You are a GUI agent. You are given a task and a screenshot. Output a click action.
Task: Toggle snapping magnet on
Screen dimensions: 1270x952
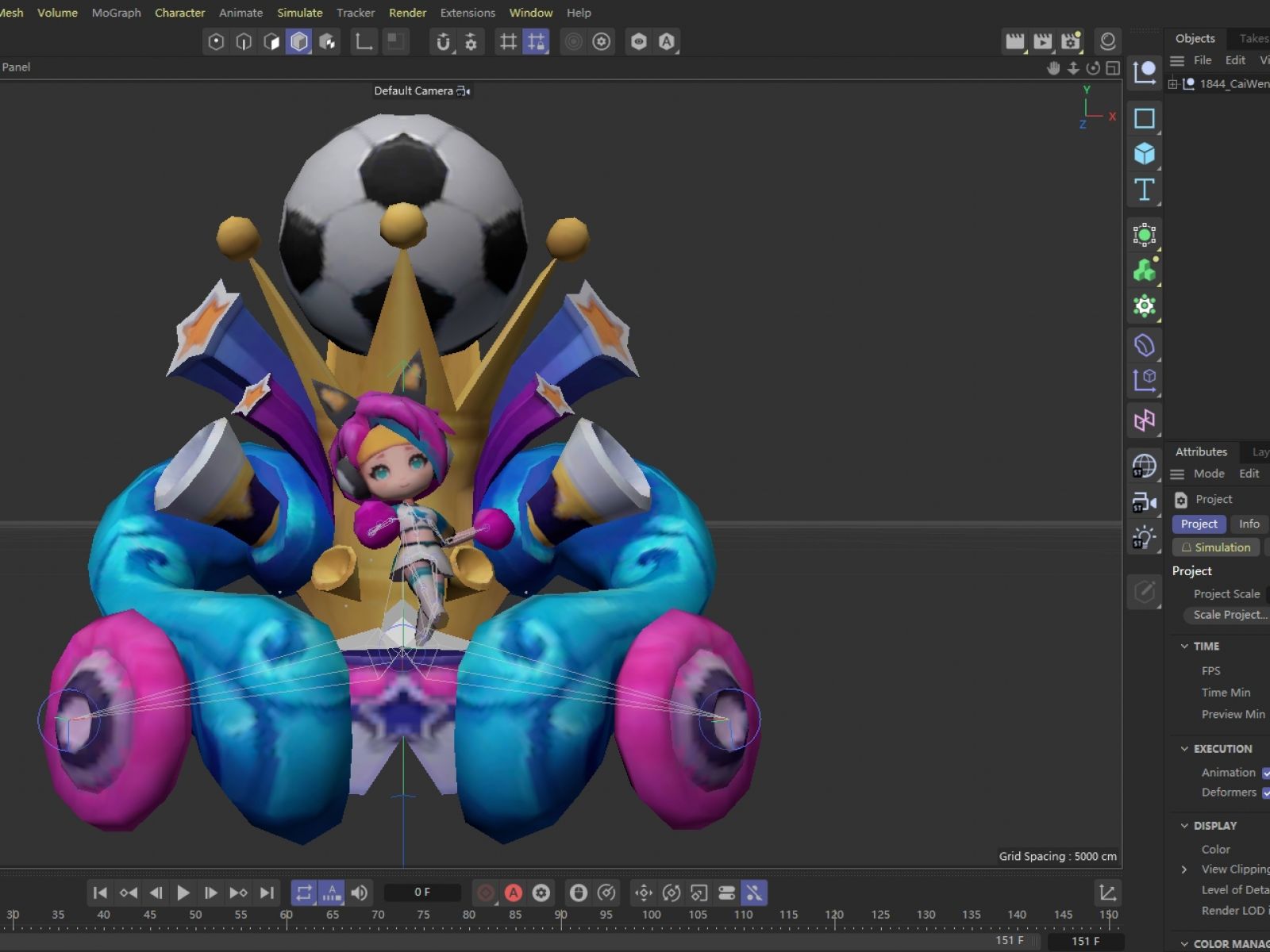click(x=443, y=41)
